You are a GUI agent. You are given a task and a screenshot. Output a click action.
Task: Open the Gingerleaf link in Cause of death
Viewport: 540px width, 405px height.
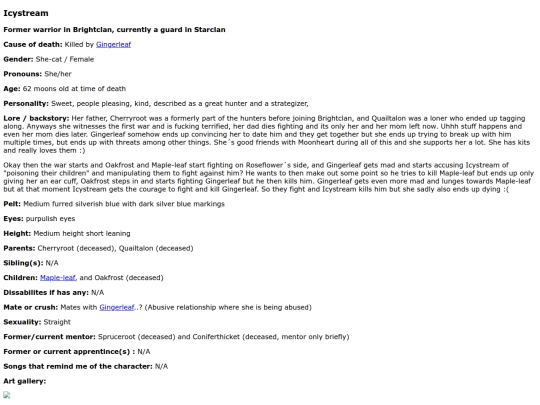pyautogui.click(x=113, y=44)
